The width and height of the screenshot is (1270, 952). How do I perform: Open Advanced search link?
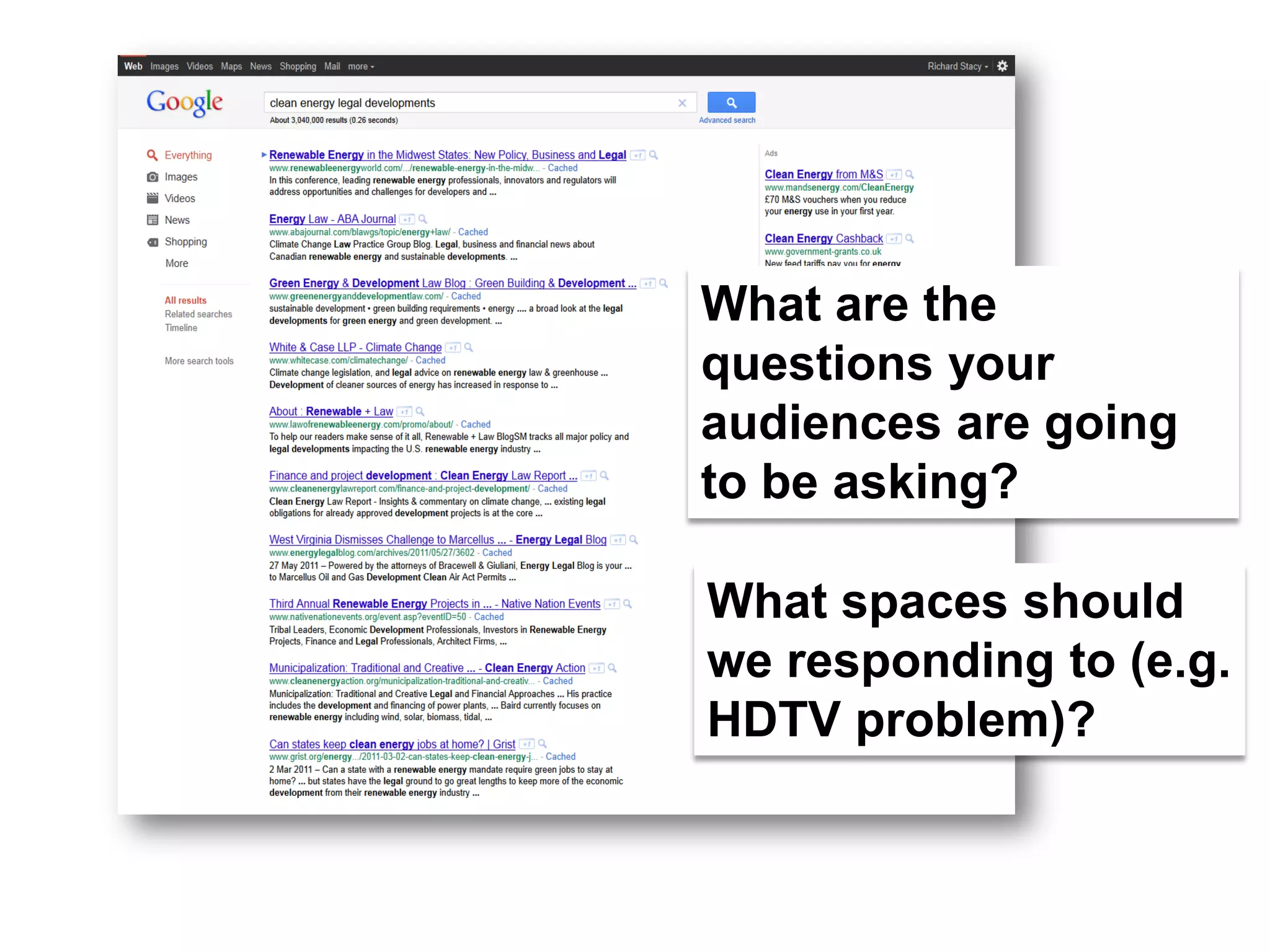tap(727, 120)
